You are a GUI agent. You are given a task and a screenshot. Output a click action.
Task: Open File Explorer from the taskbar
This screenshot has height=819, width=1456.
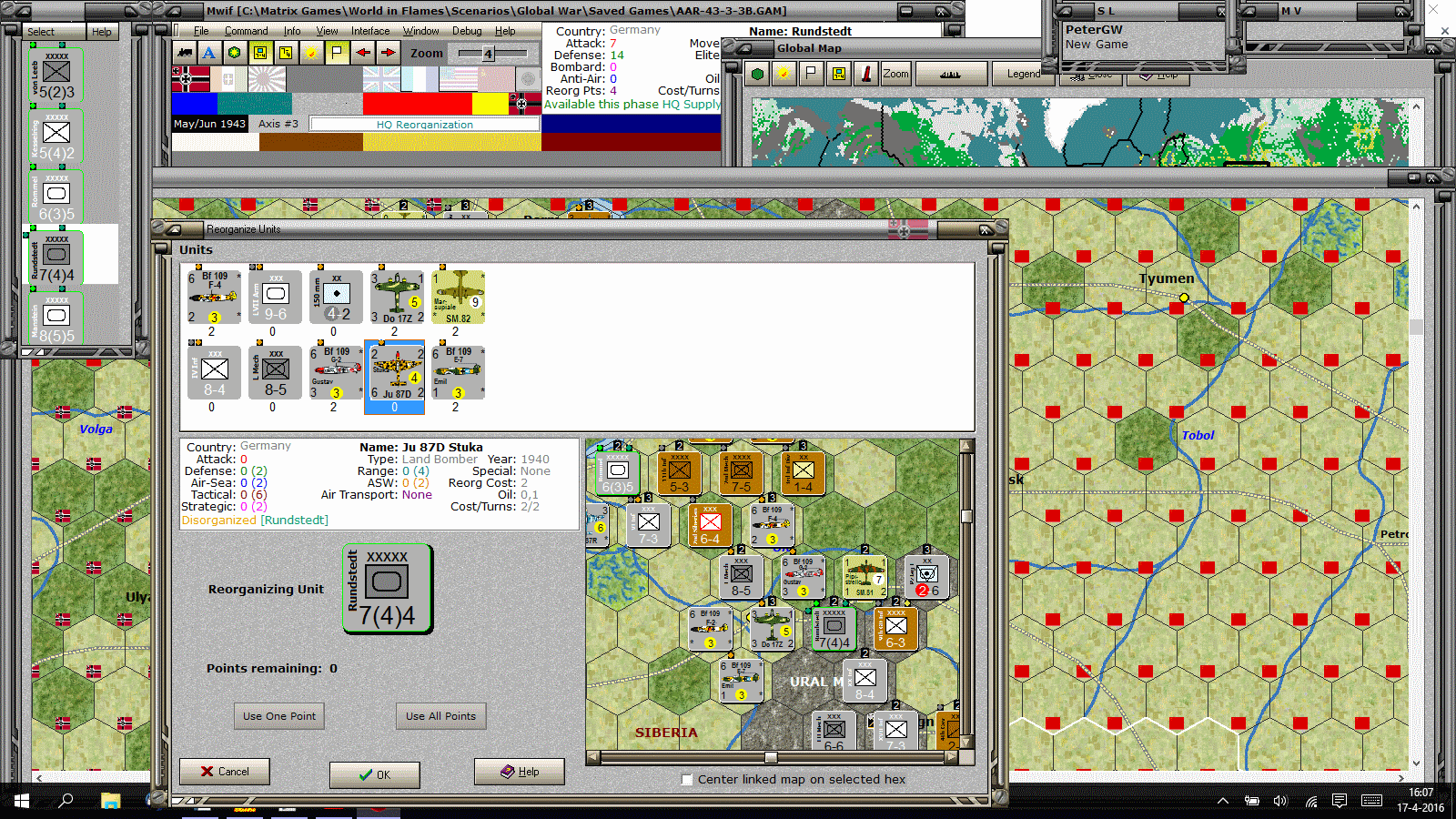pyautogui.click(x=110, y=801)
